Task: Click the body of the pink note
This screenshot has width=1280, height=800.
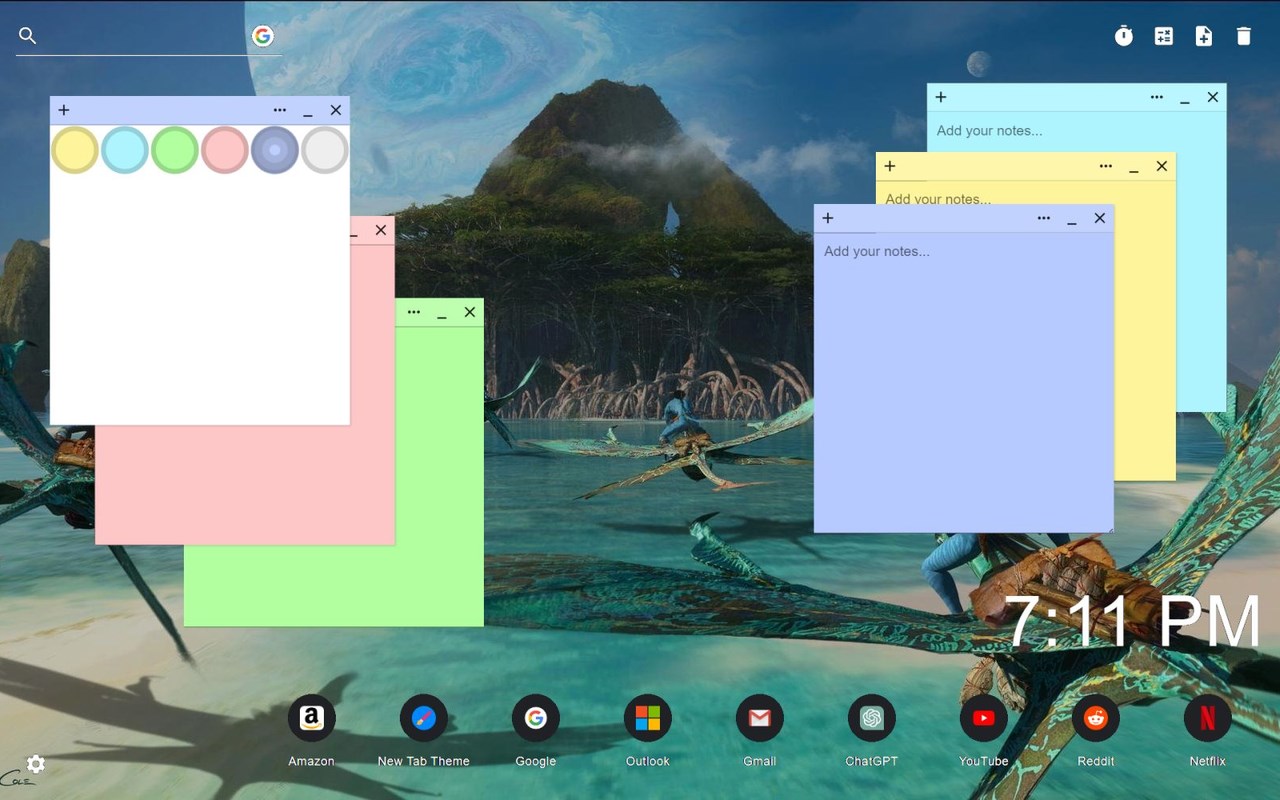Action: (x=245, y=485)
